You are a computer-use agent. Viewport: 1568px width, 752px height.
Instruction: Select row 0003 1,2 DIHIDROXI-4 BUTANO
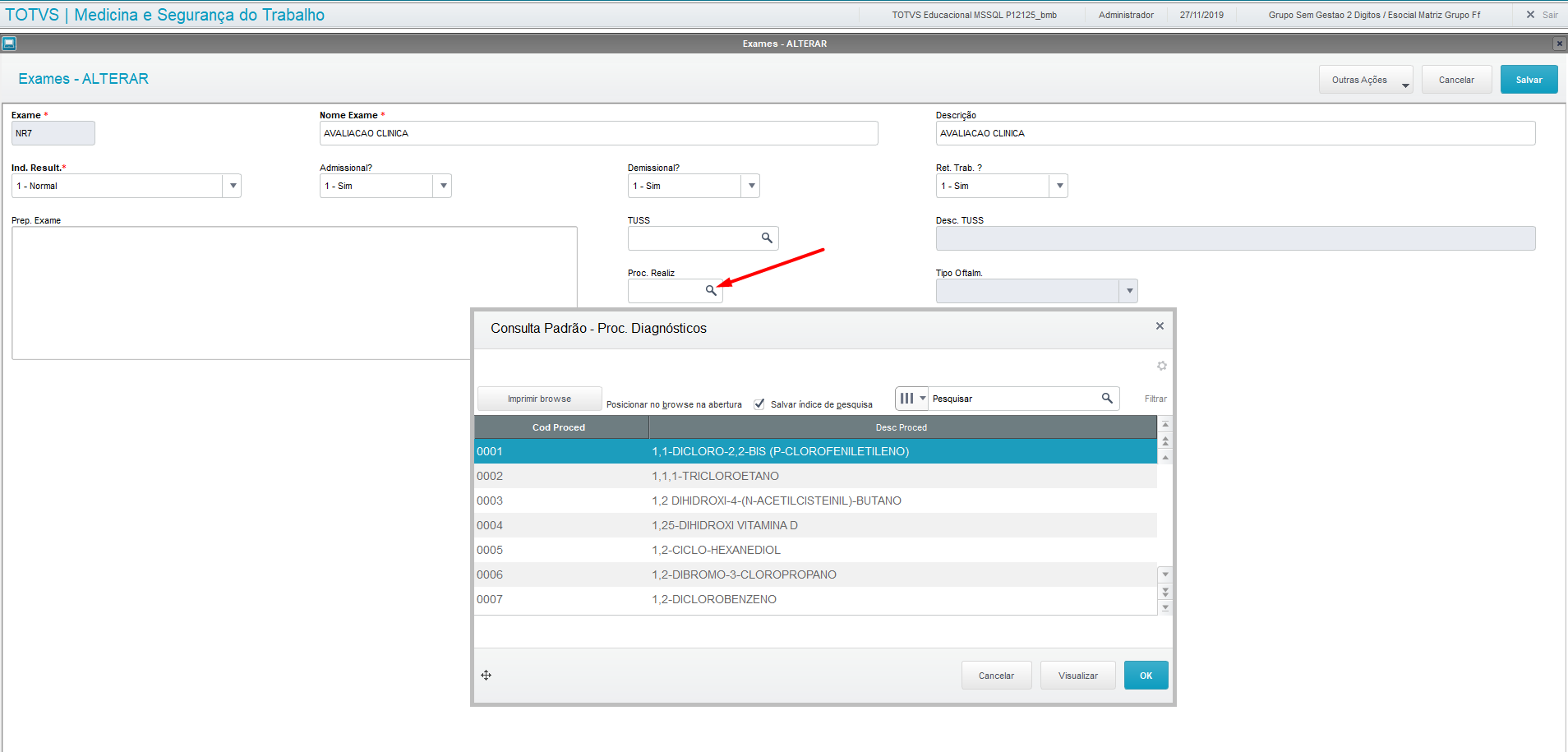(815, 501)
